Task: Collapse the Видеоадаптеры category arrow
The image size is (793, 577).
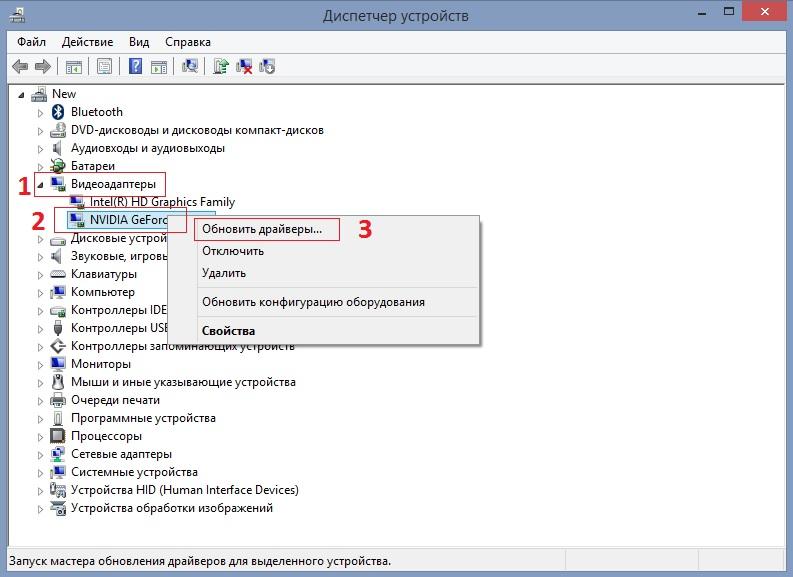Action: click(x=40, y=185)
